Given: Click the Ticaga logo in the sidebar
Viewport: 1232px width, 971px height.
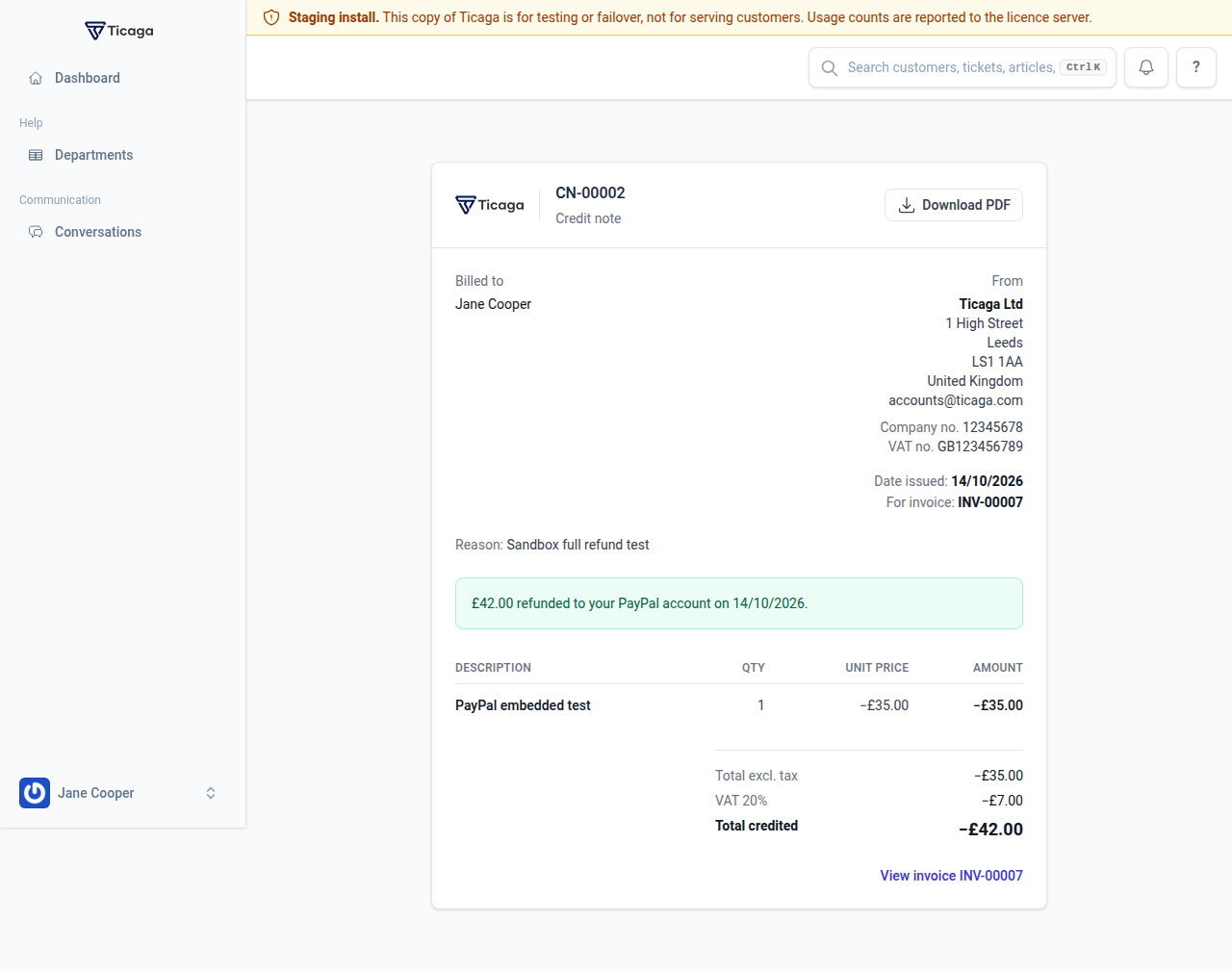Looking at the screenshot, I should click(119, 31).
